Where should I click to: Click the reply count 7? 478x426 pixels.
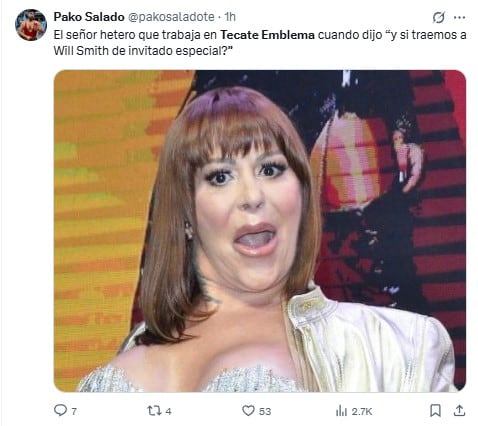74,411
